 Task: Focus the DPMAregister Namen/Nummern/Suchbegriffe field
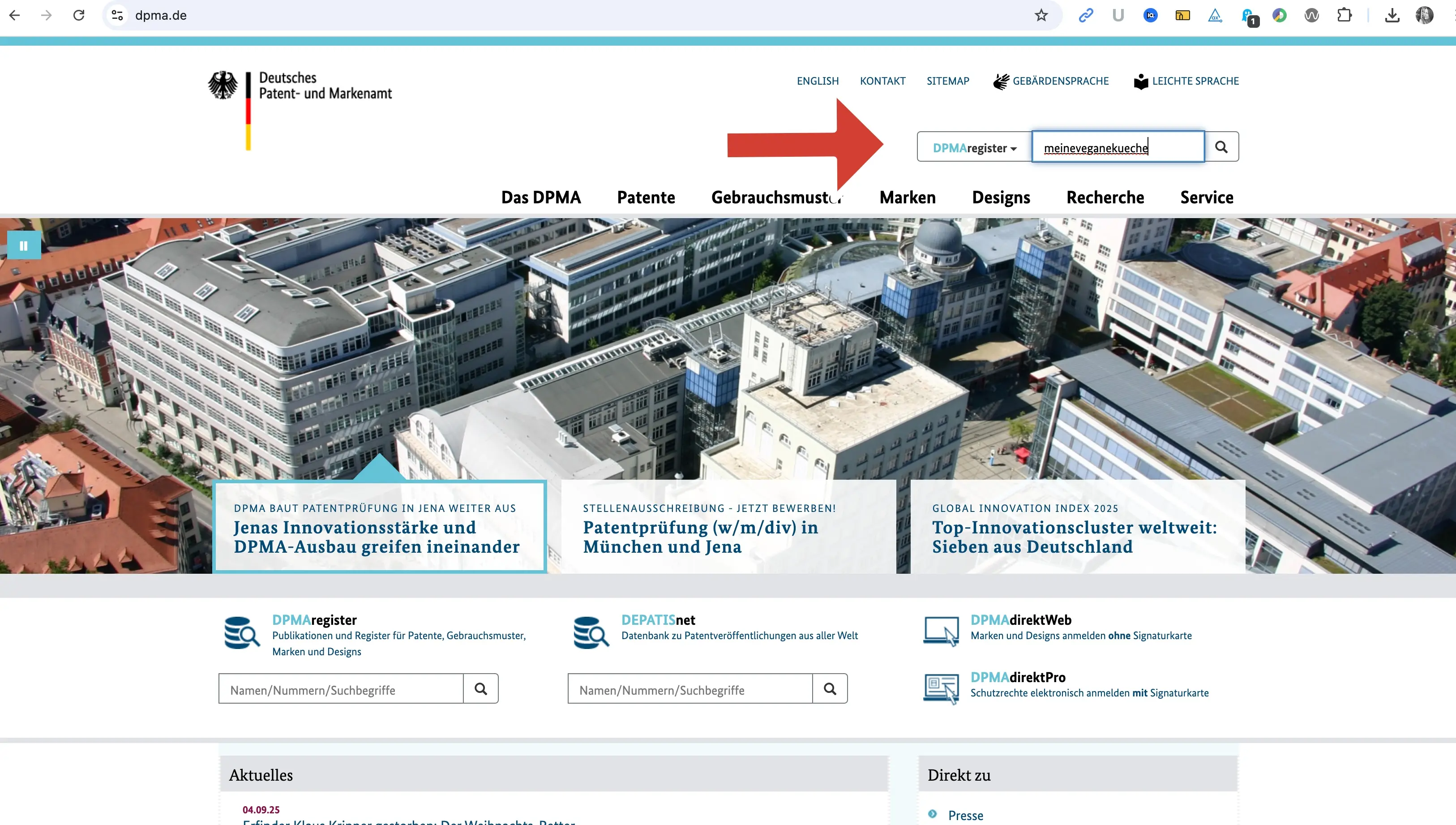(x=341, y=688)
